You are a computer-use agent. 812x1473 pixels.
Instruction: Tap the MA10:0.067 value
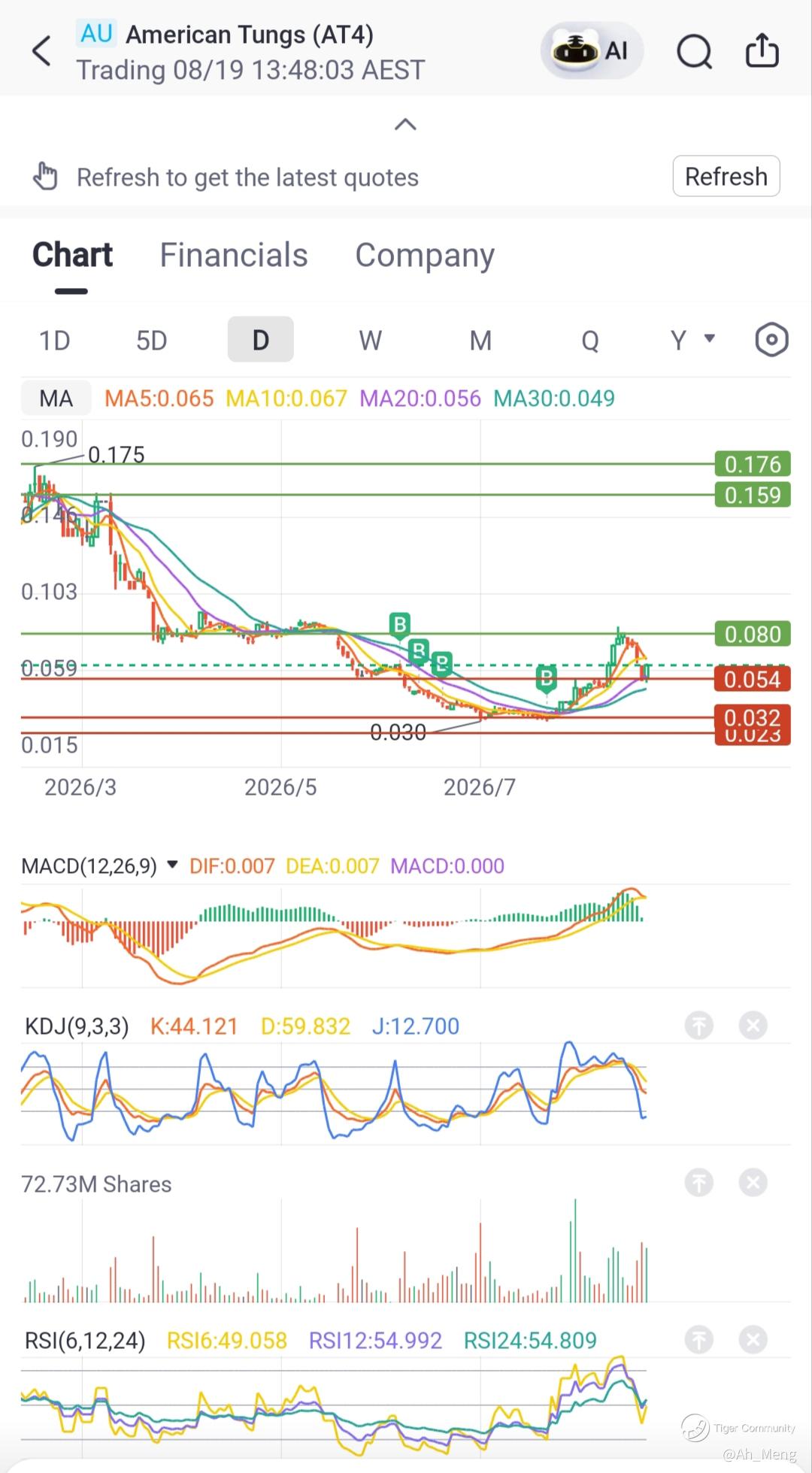coord(286,398)
